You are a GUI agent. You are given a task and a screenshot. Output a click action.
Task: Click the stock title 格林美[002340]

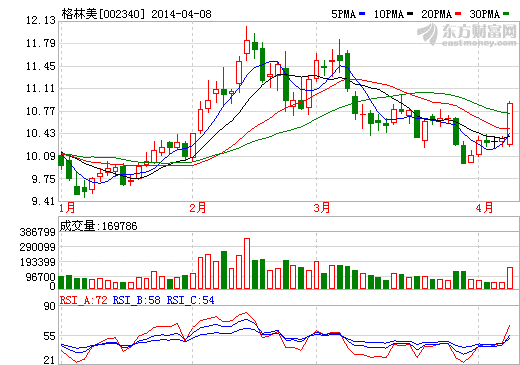coord(104,14)
